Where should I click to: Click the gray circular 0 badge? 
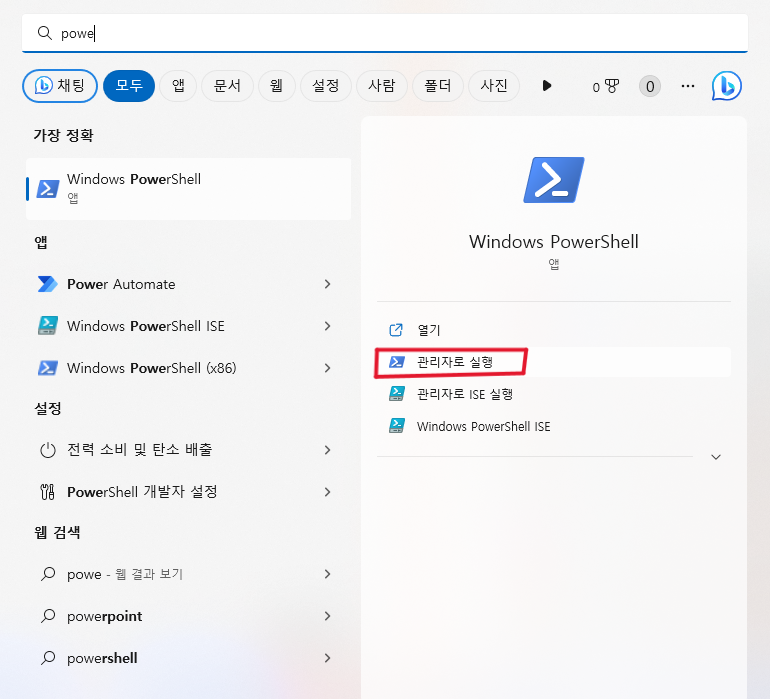(650, 86)
